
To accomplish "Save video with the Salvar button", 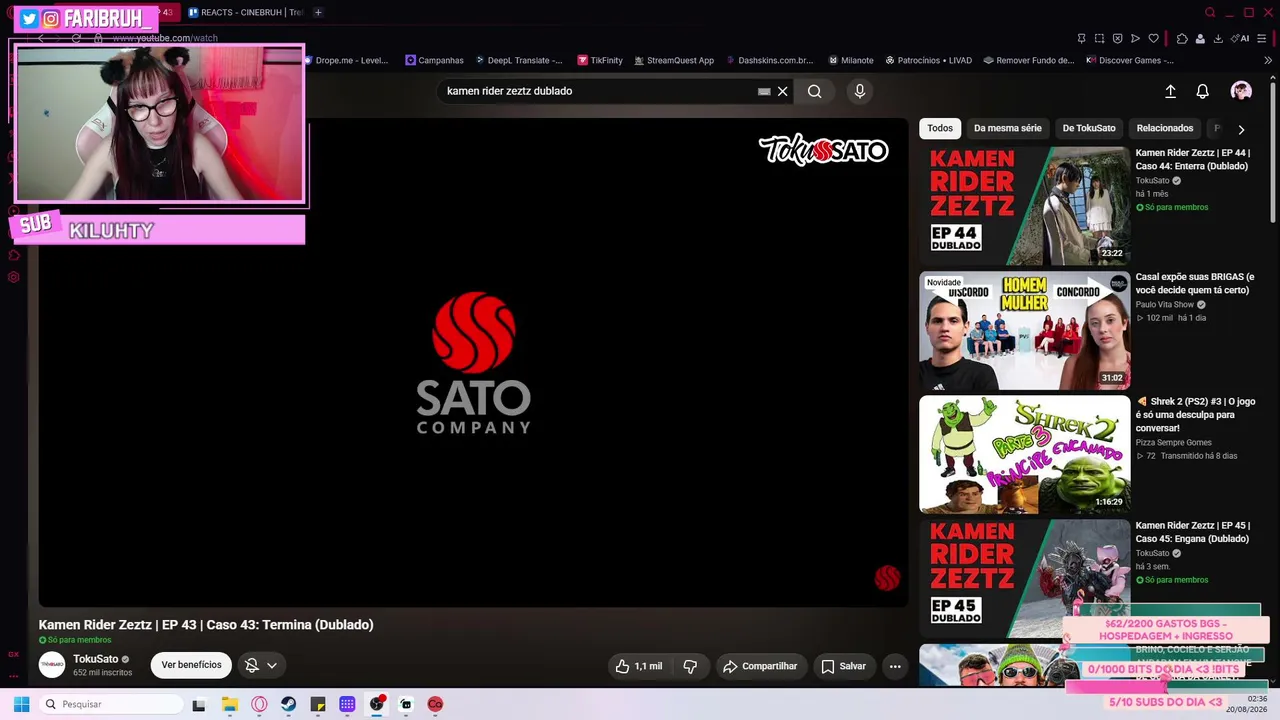I will tap(843, 666).
